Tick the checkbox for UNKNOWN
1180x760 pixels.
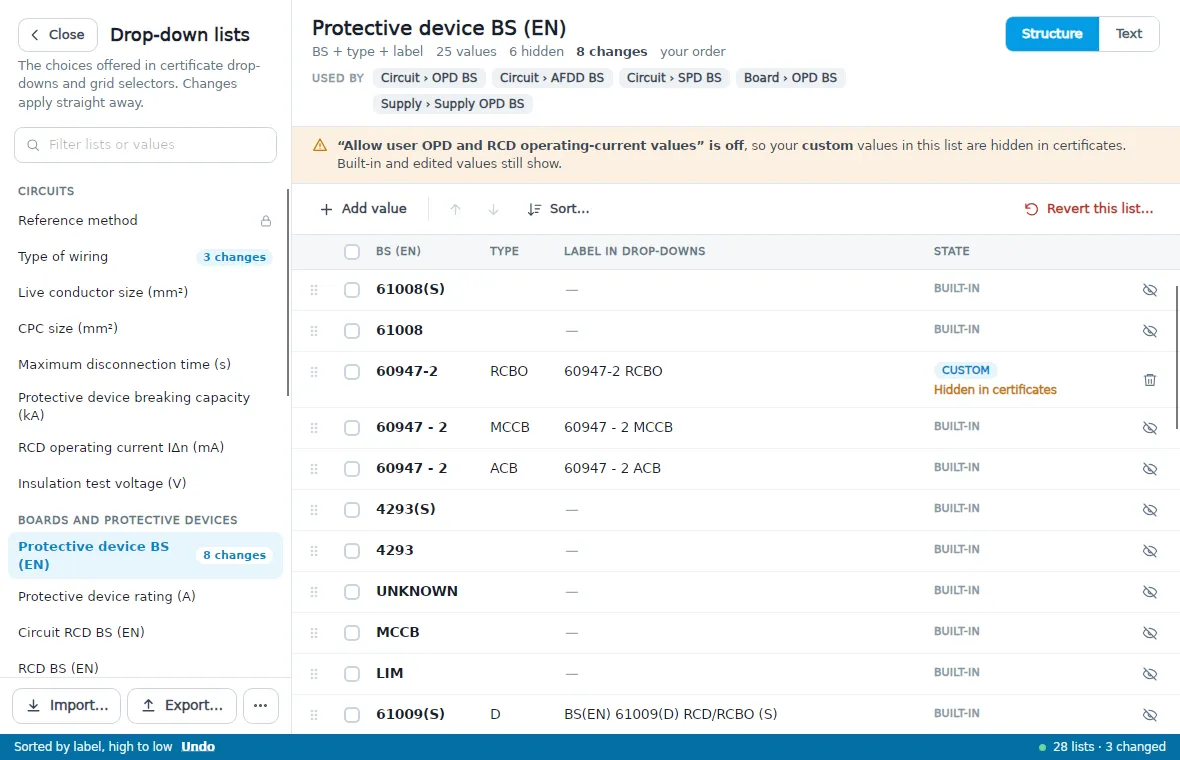coord(351,591)
